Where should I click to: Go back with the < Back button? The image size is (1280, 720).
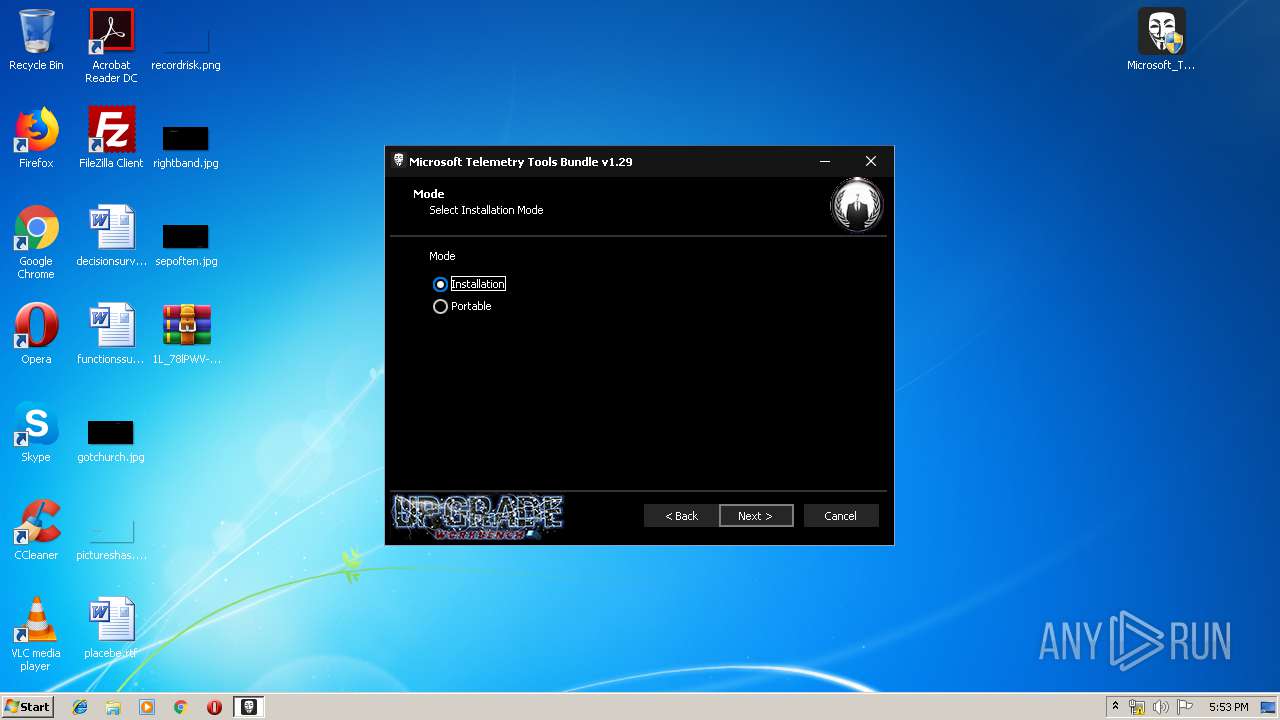(x=681, y=516)
